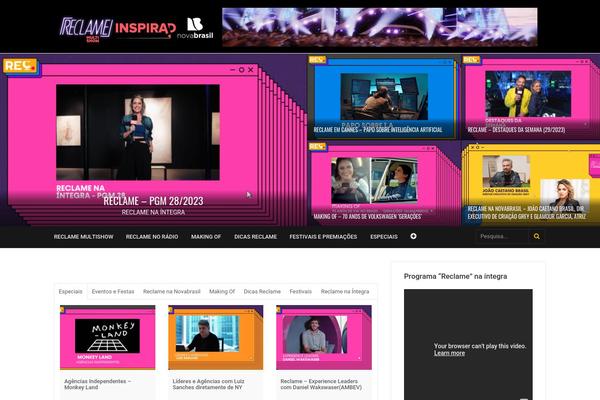
Task: Click Líderes e Agências com Luiz Sanches title
Action: click(209, 384)
